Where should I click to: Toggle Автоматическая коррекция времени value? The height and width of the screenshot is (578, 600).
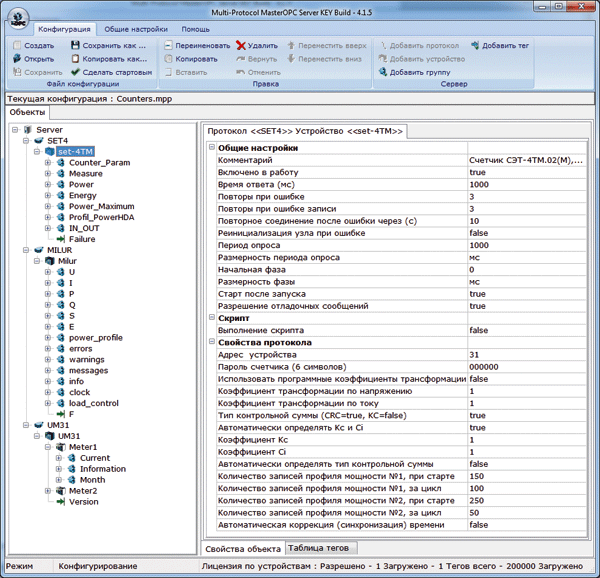click(527, 525)
